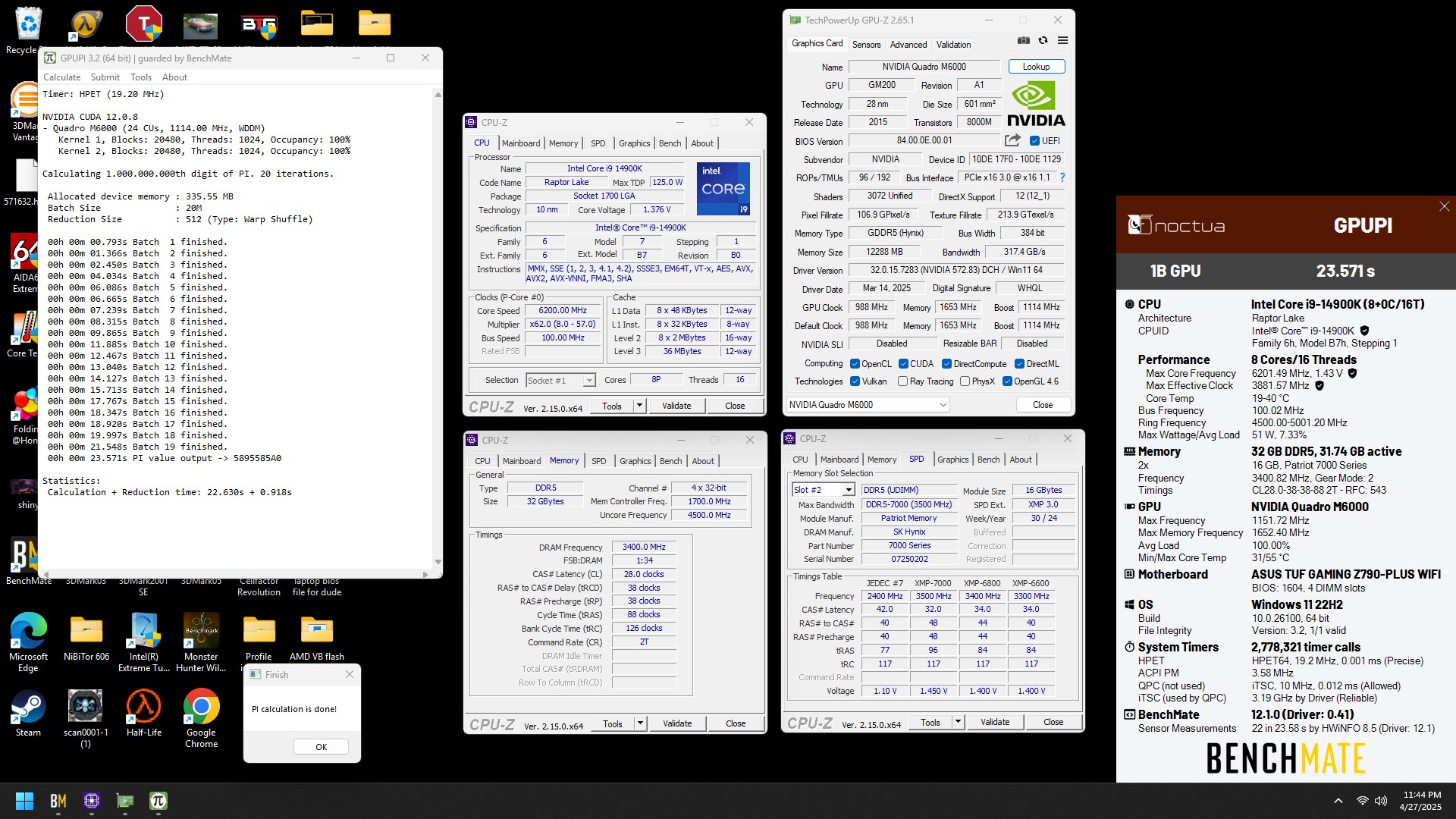This screenshot has width=1456, height=819.
Task: Open the Mainboard tab in the SPD-tab CPU-Z window
Action: click(839, 460)
